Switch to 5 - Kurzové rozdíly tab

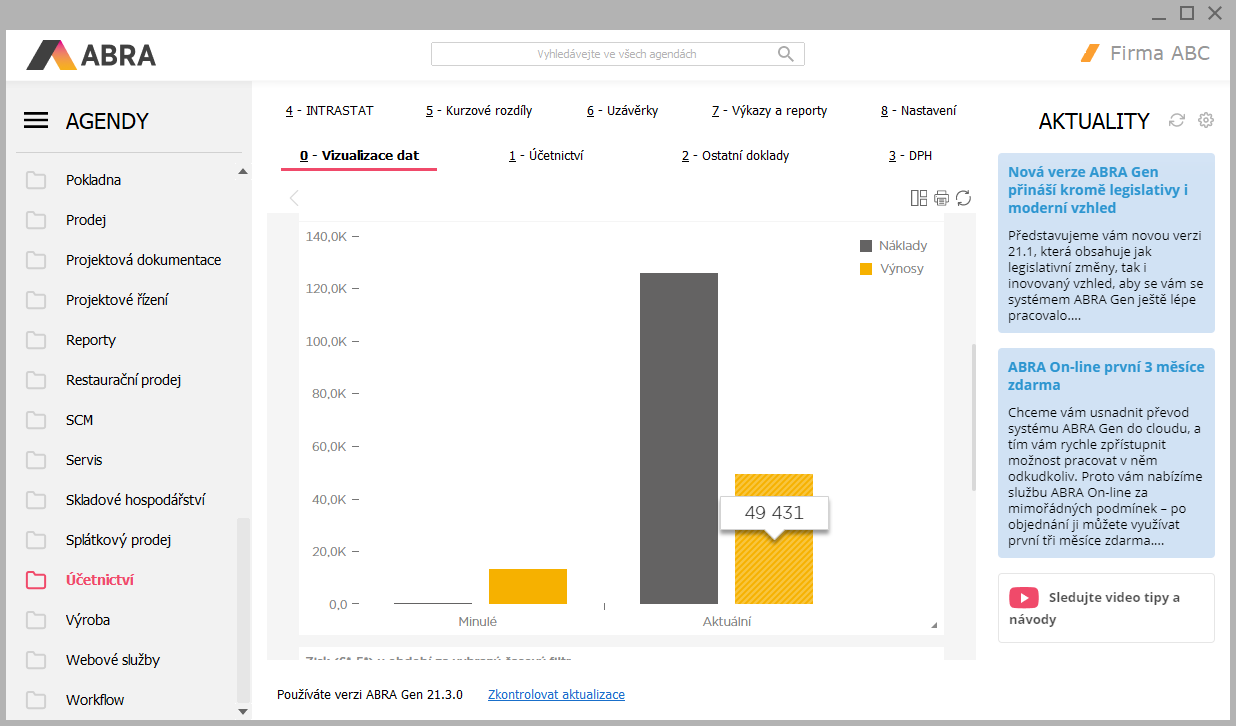point(479,111)
